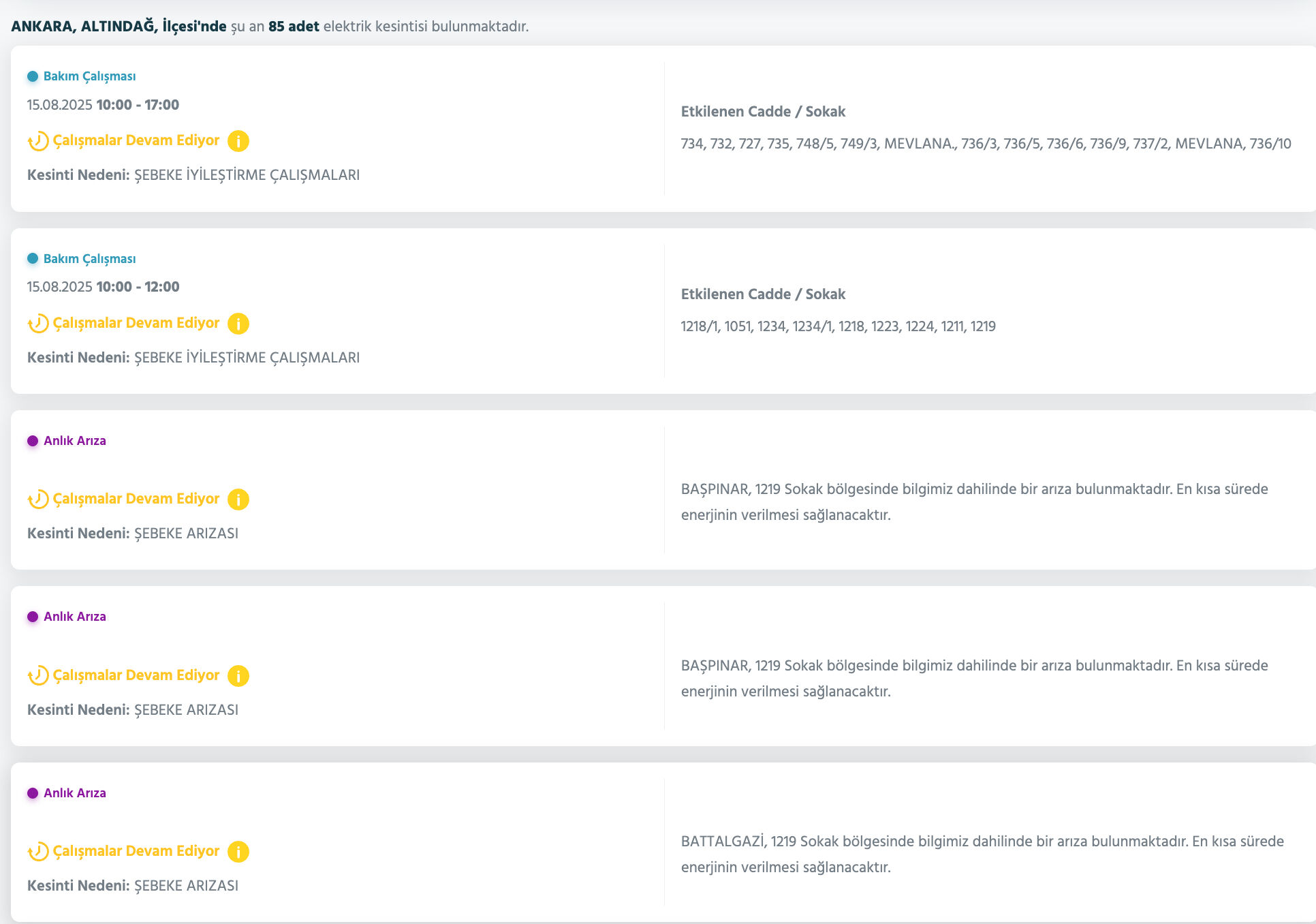
Task: Click the 85 adet outage count text
Action: (x=294, y=27)
